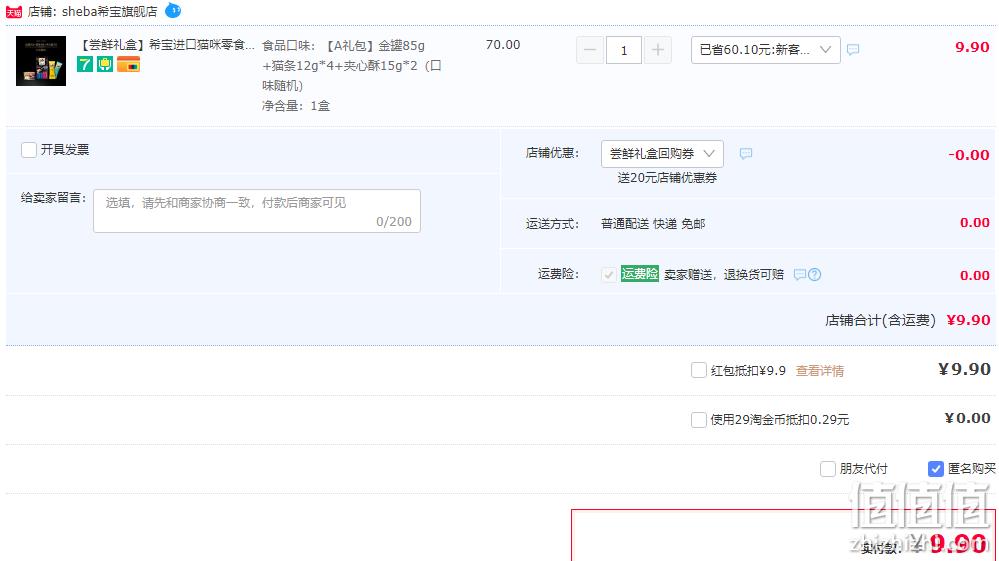Click the green 7-day return badge
The height and width of the screenshot is (561, 999).
click(x=85, y=64)
